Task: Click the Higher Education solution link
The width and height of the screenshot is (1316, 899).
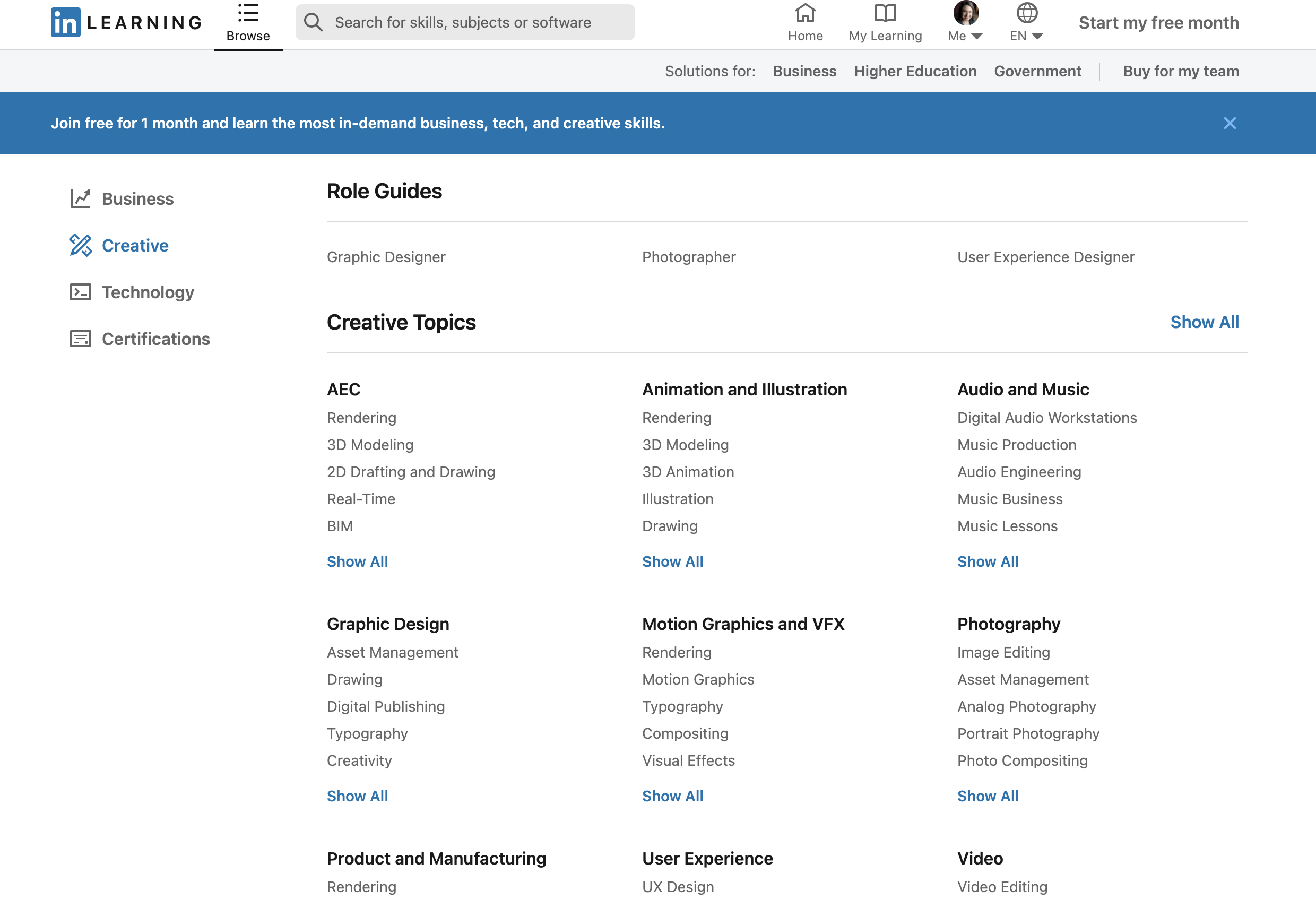Action: tap(915, 71)
